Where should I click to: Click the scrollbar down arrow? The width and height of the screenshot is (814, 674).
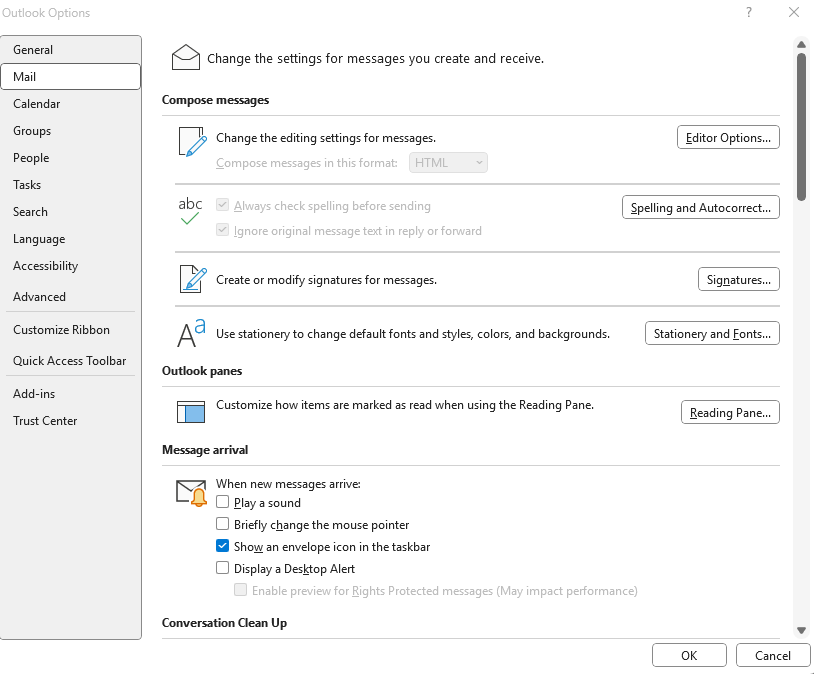[801, 630]
